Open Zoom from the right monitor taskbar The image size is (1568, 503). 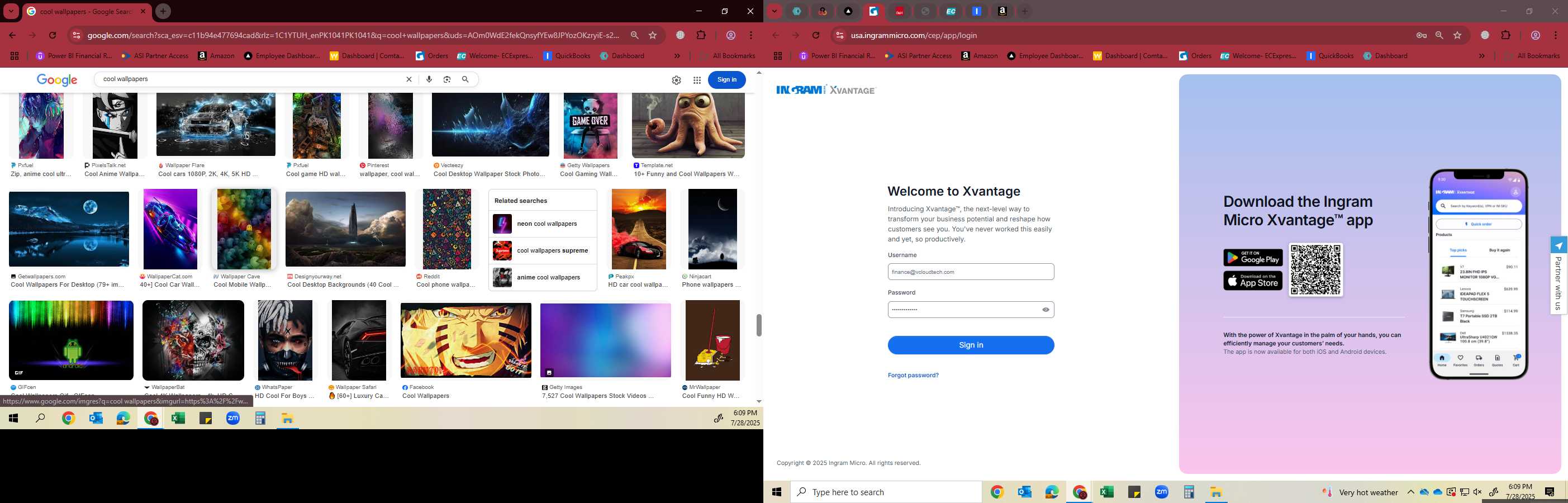point(1161,492)
